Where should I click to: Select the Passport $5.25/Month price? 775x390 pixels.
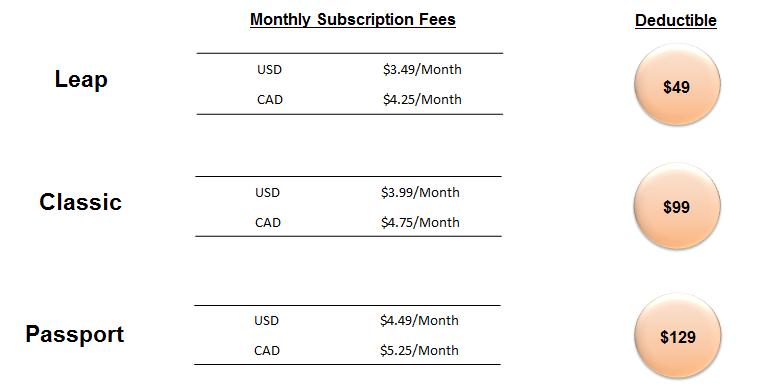coord(419,350)
